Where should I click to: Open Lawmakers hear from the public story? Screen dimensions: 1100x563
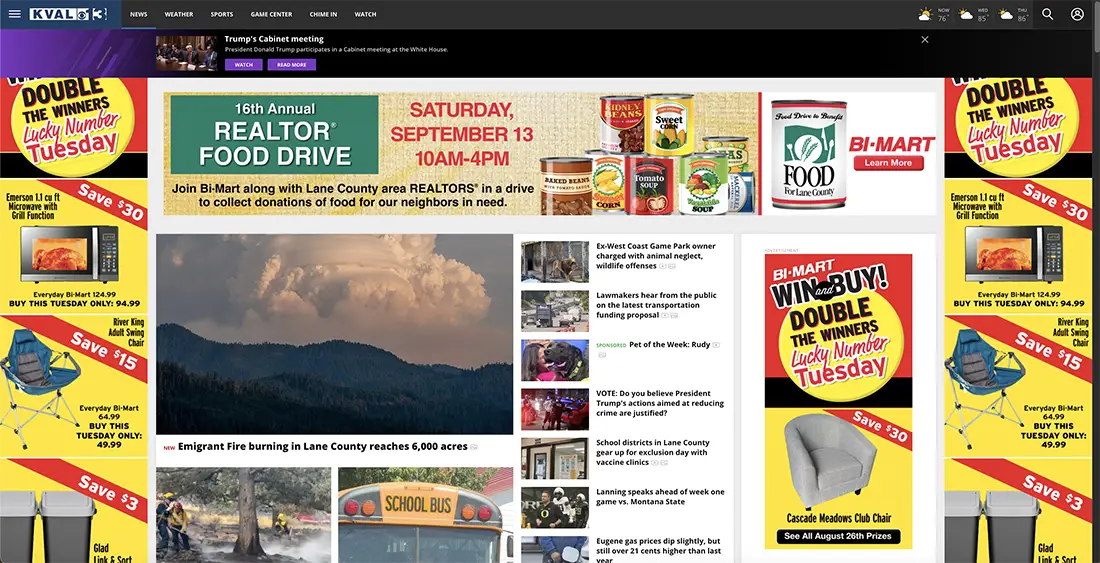click(657, 305)
